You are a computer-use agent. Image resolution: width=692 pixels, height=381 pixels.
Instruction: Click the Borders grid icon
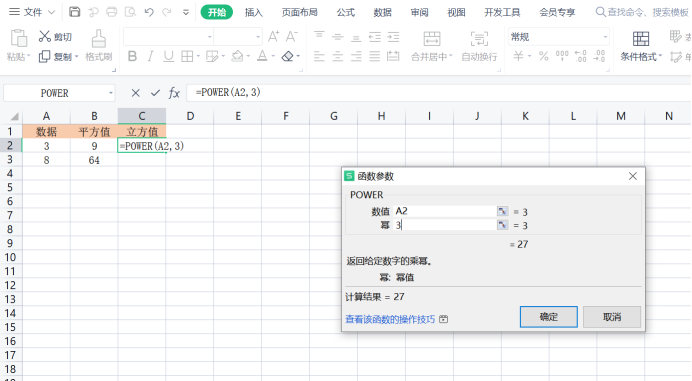coord(187,56)
